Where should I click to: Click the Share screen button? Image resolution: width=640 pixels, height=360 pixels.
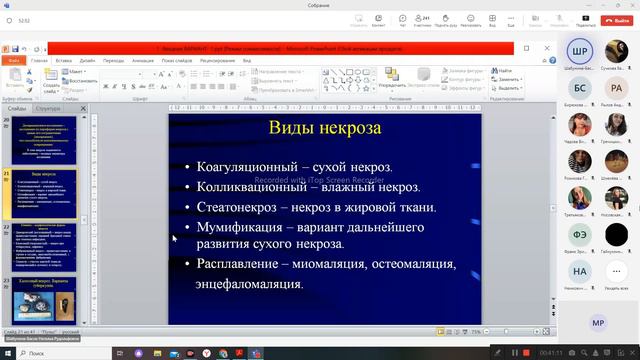pos(586,20)
